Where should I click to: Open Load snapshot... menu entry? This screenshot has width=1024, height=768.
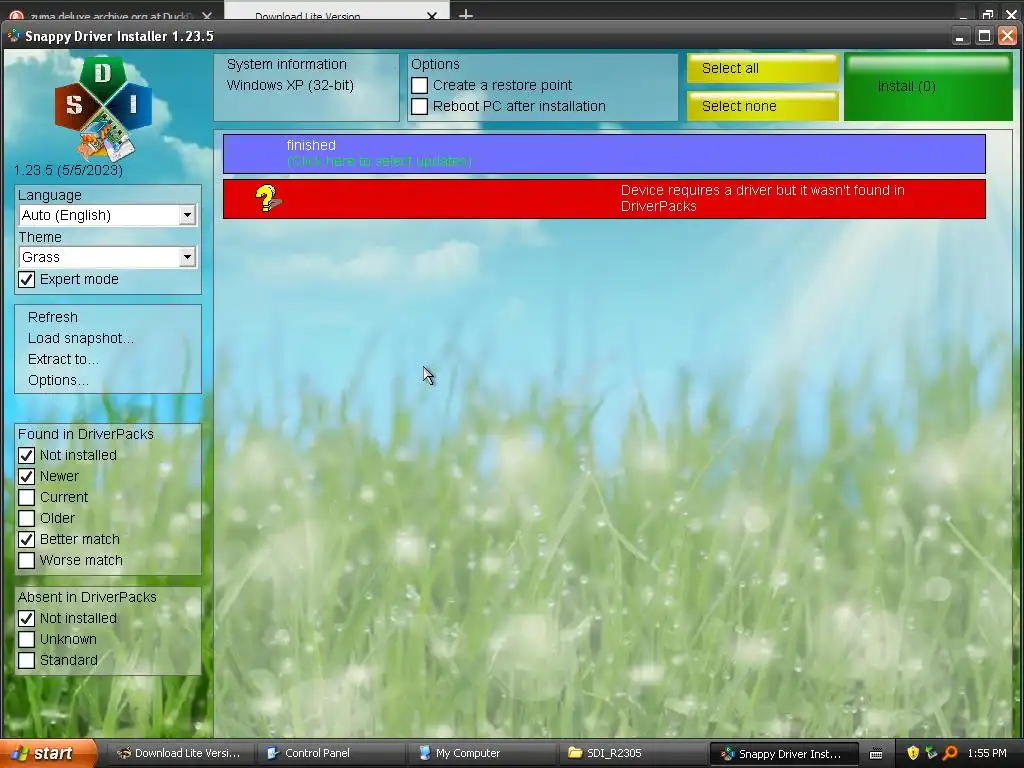pos(81,338)
